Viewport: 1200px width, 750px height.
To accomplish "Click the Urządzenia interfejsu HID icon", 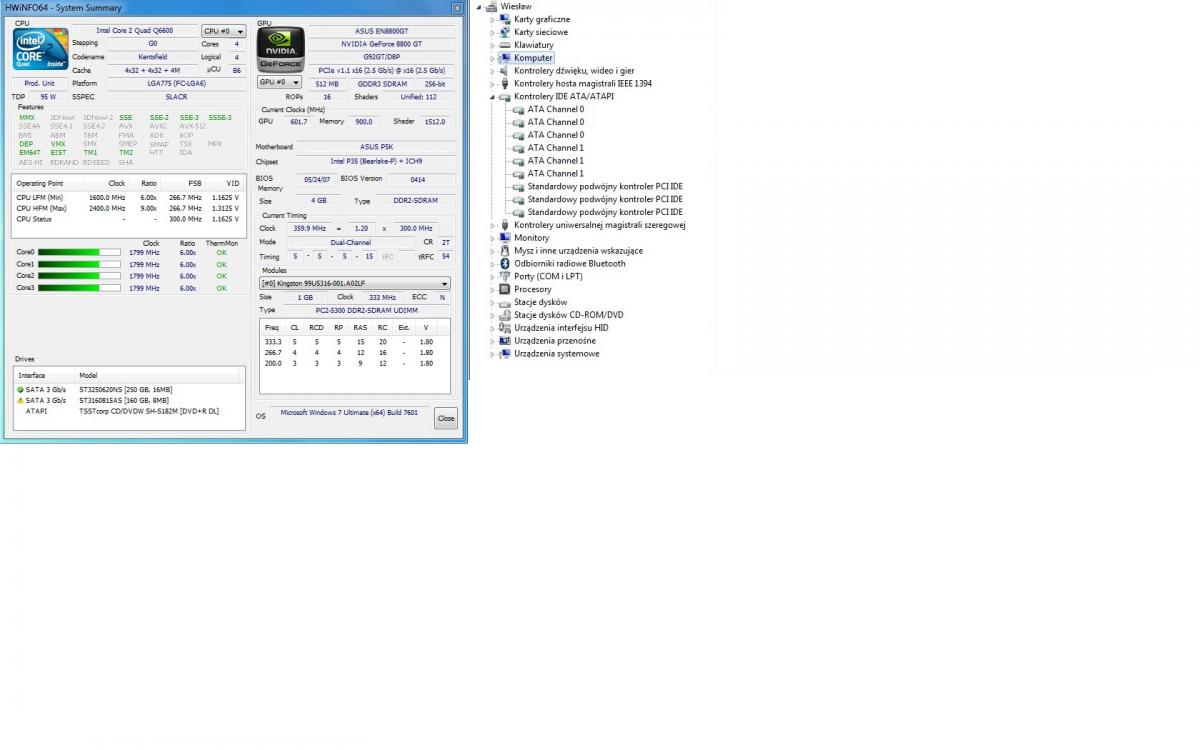I will pyautogui.click(x=505, y=328).
